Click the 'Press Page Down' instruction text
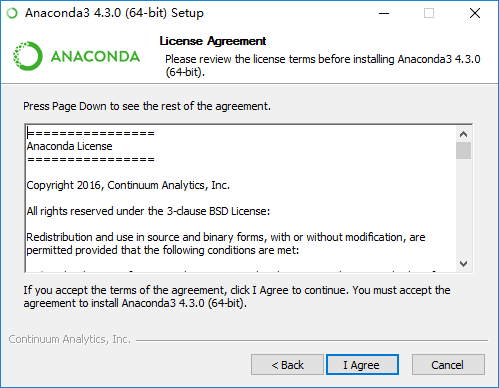 pyautogui.click(x=147, y=106)
